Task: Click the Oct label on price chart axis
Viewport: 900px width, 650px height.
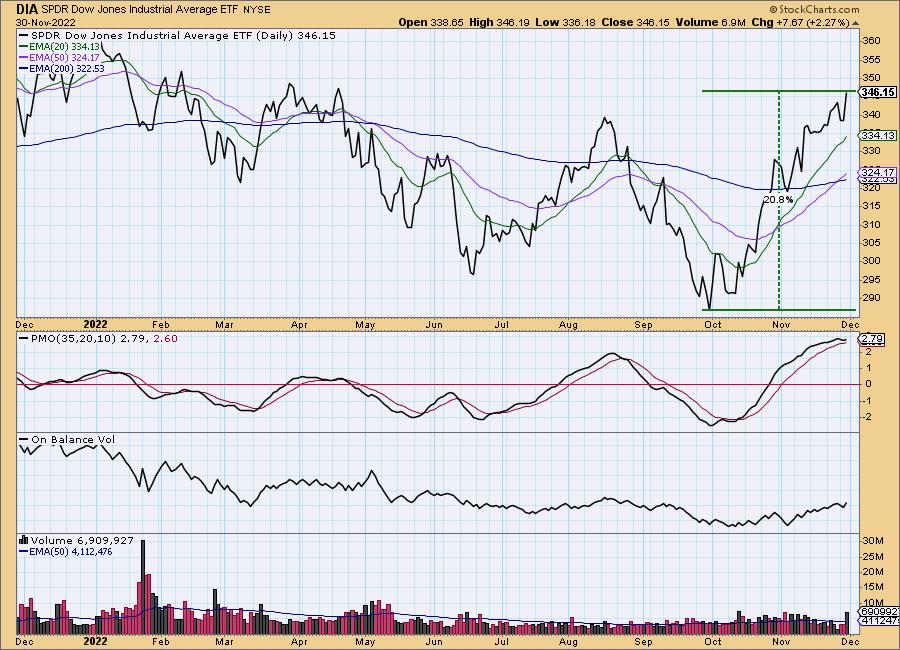Action: pos(713,324)
